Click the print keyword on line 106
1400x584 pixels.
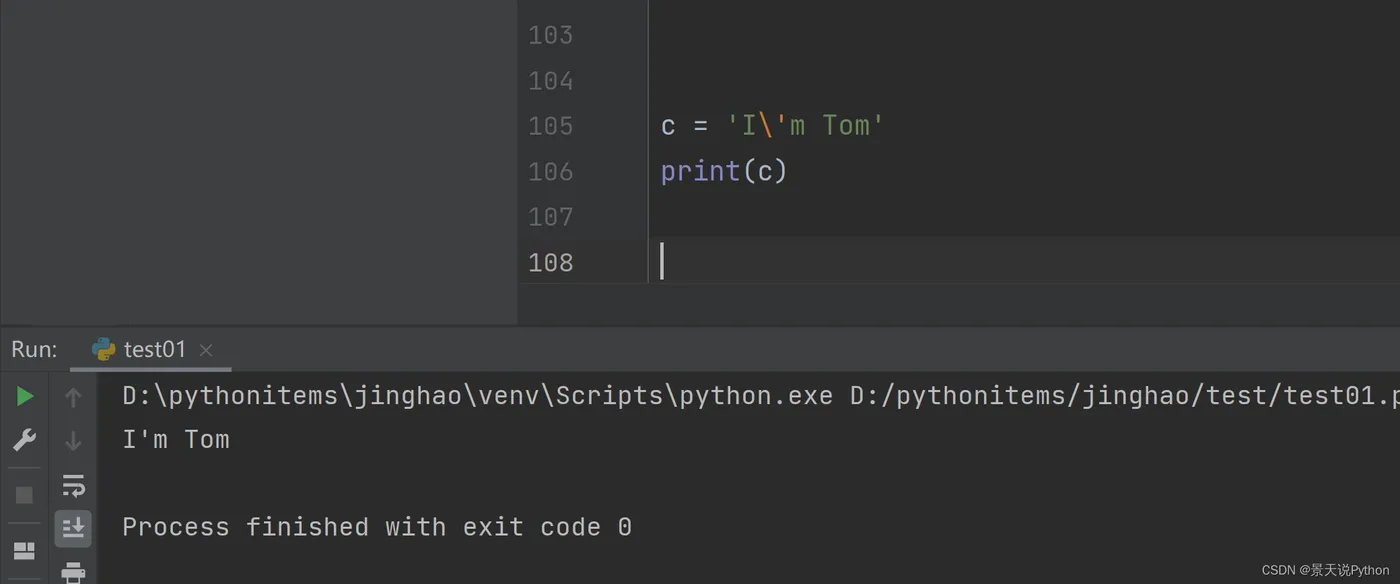pos(700,172)
